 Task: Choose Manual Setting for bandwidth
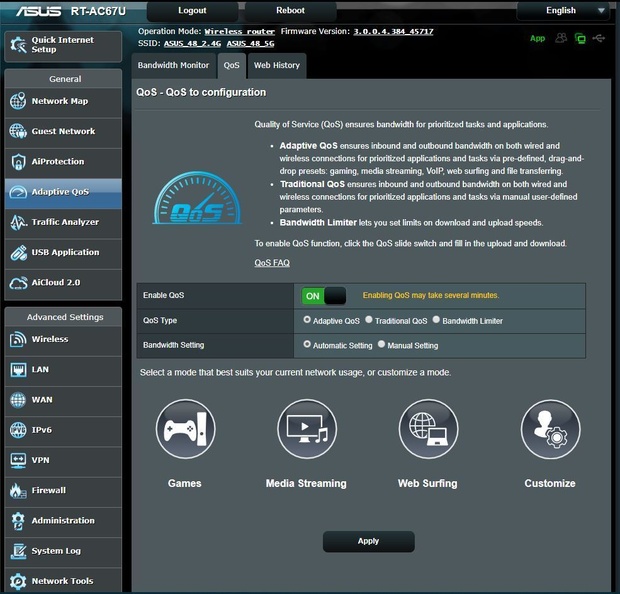(381, 344)
